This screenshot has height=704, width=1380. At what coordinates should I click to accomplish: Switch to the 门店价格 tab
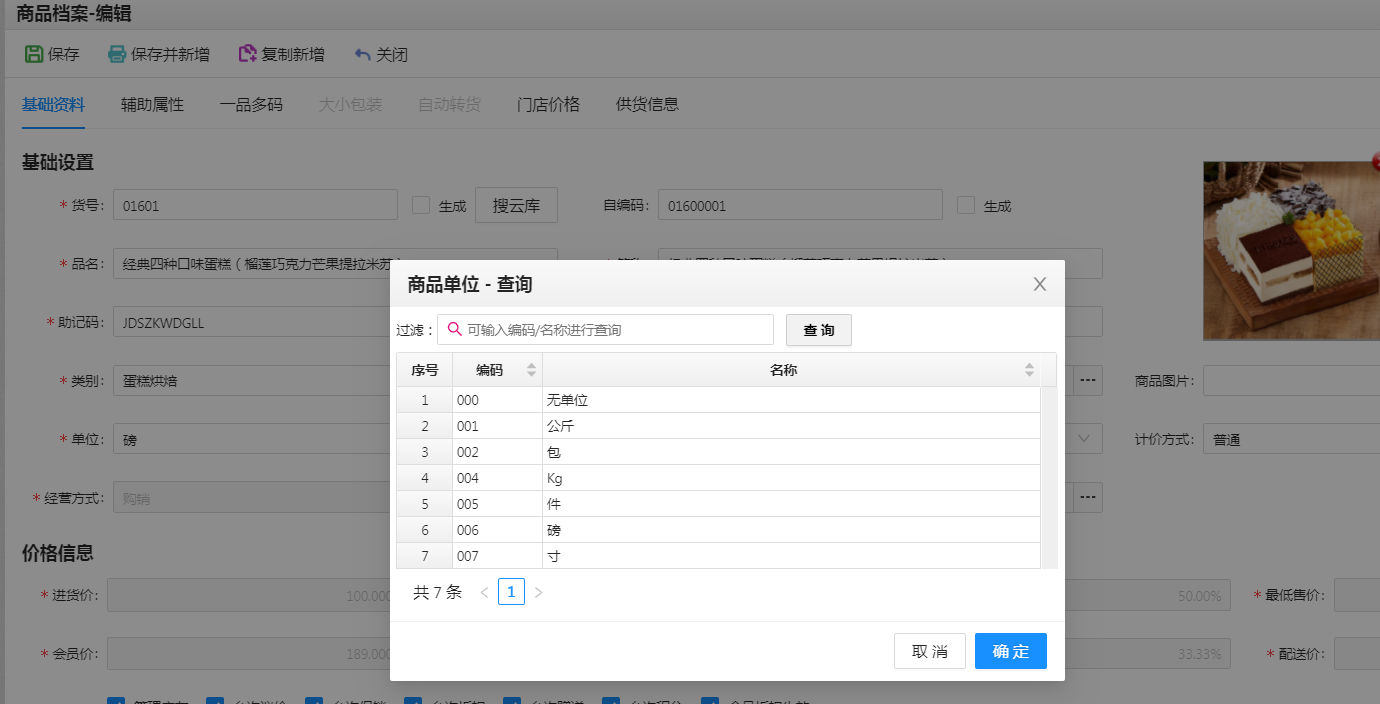point(546,104)
